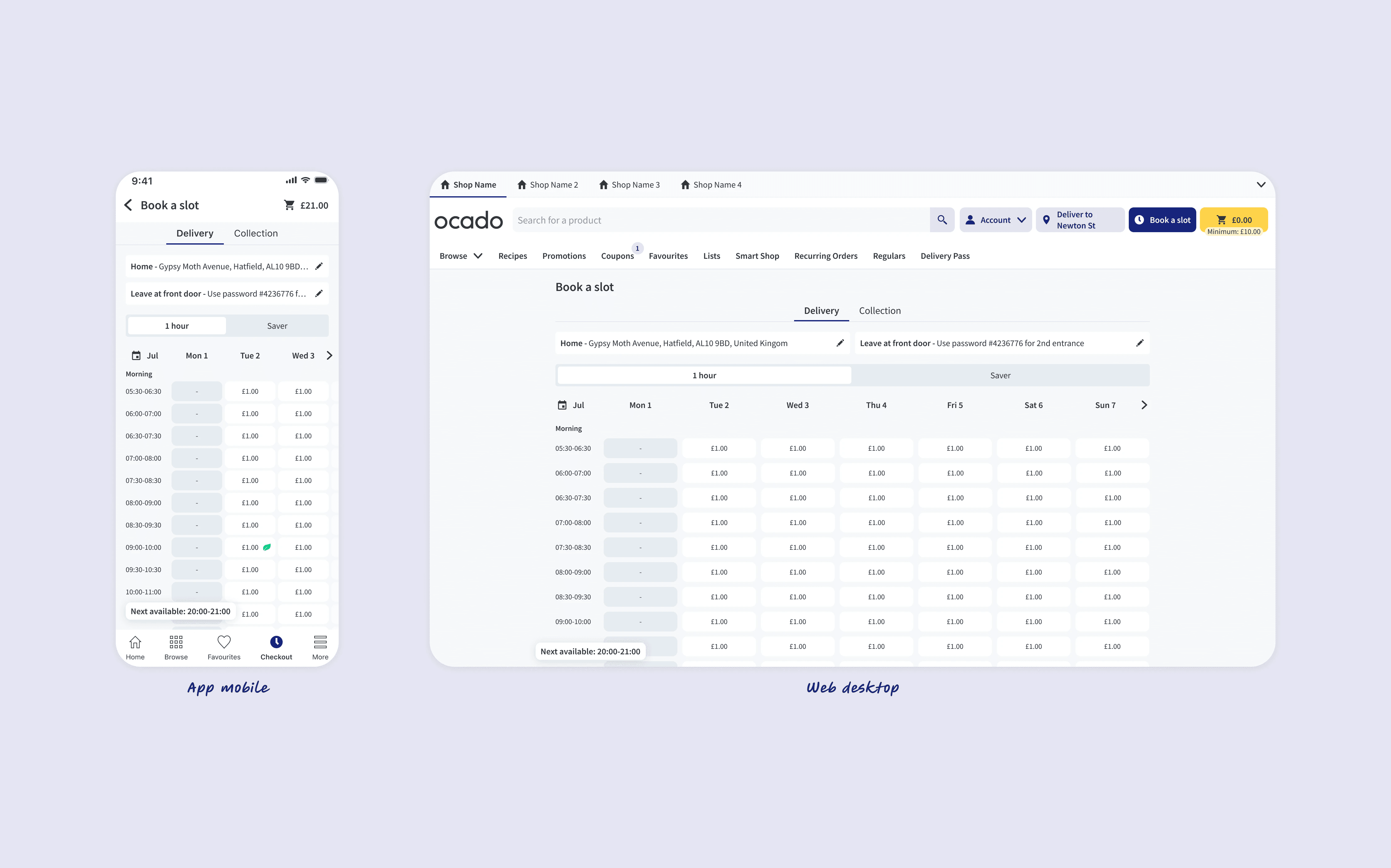Expand the Account dropdown
The image size is (1391, 868).
click(x=995, y=220)
